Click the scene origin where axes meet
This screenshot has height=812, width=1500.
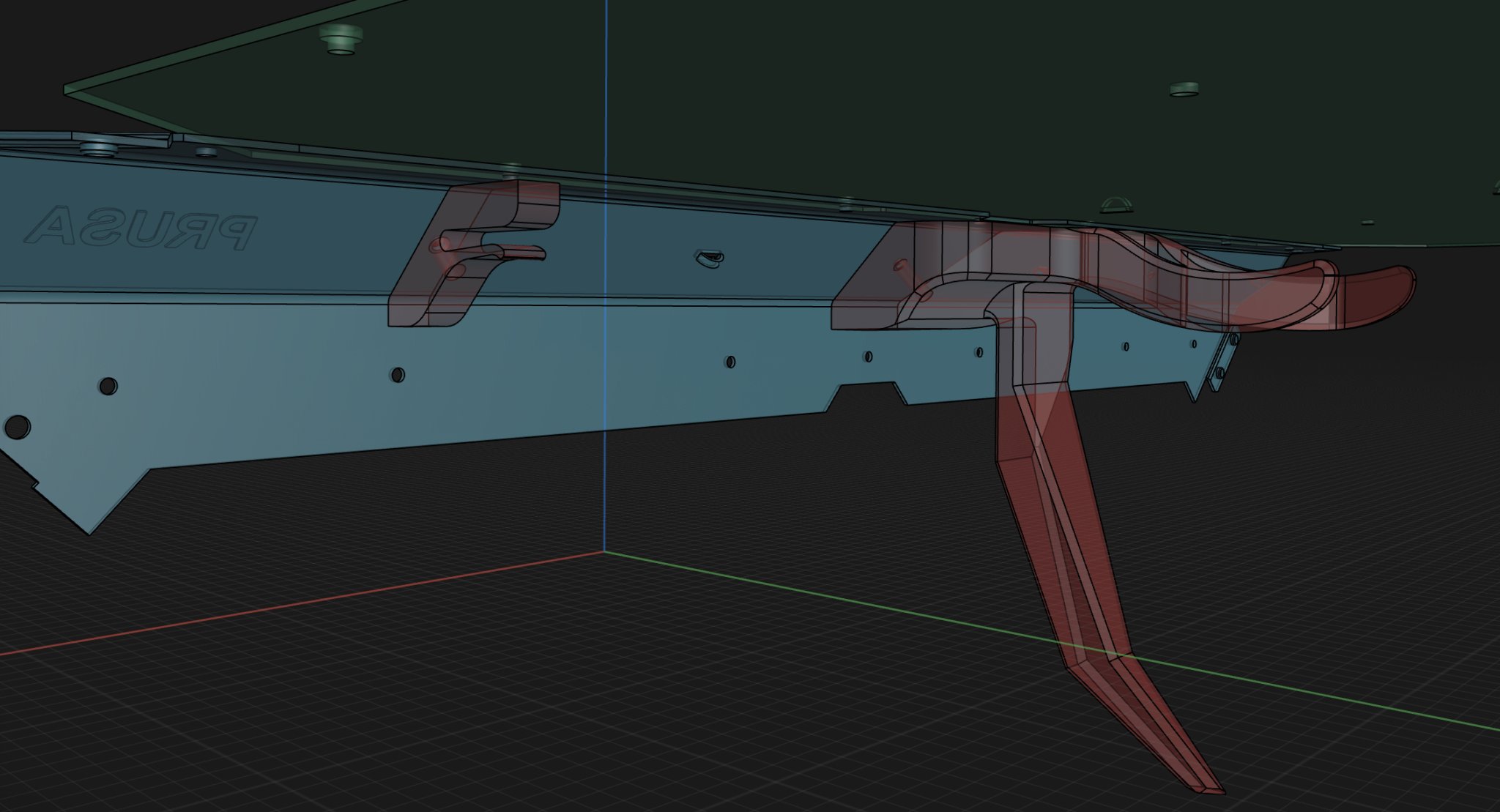click(x=605, y=552)
